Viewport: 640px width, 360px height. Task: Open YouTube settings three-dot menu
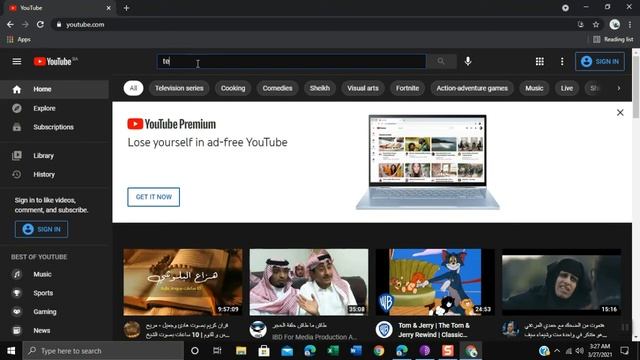[x=562, y=61]
